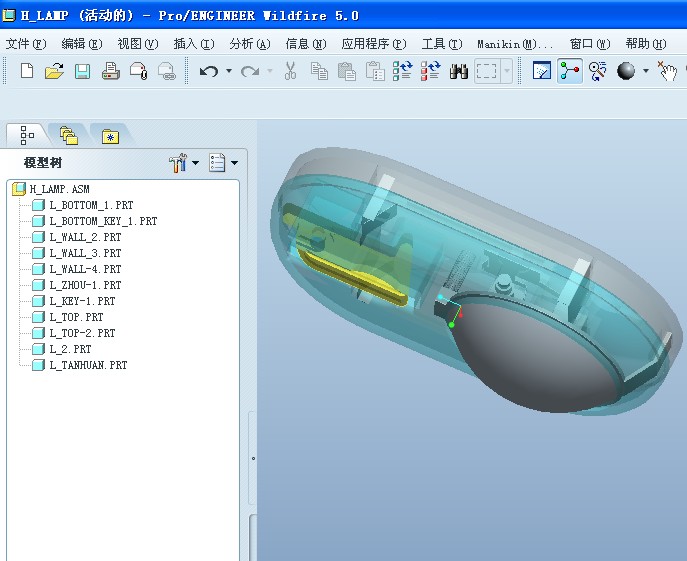This screenshot has width=687, height=561.
Task: Open the 分析(A) menu
Action: point(250,44)
